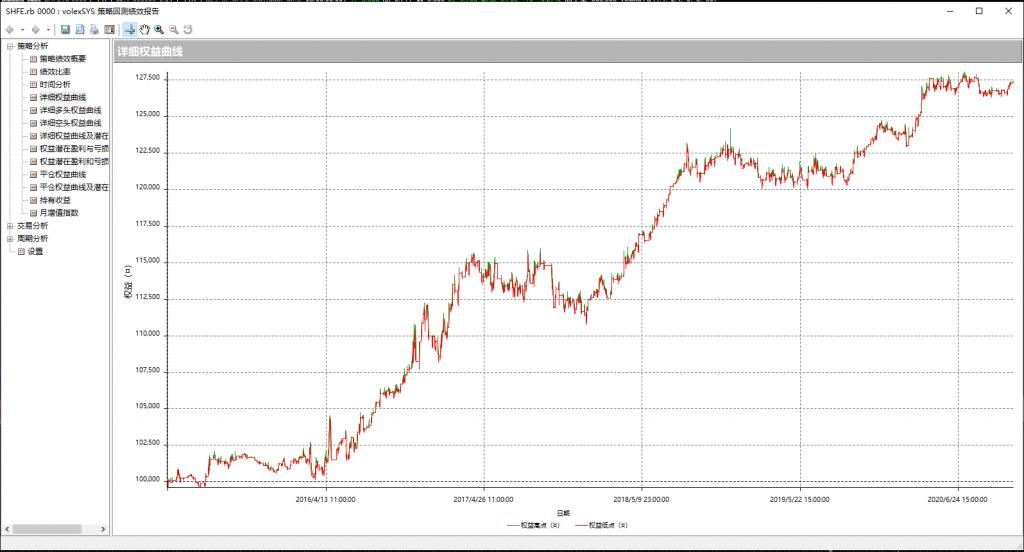
Task: Expand the 交易分析 tree node
Action: tap(10, 226)
